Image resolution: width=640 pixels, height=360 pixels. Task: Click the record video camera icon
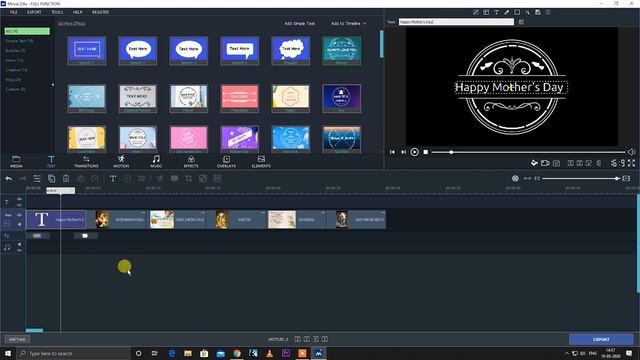point(545,163)
